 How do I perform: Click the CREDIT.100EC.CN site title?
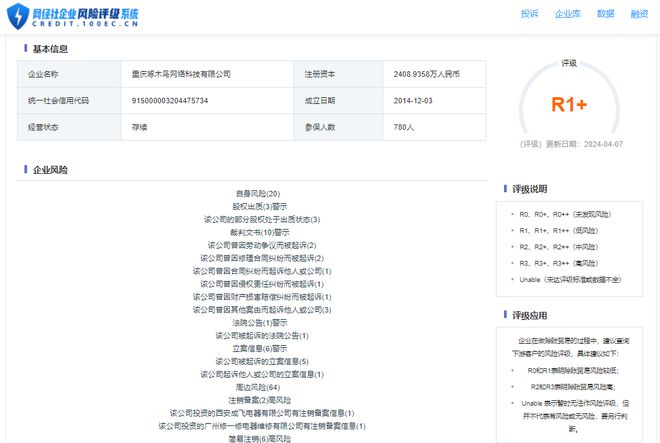click(85, 24)
